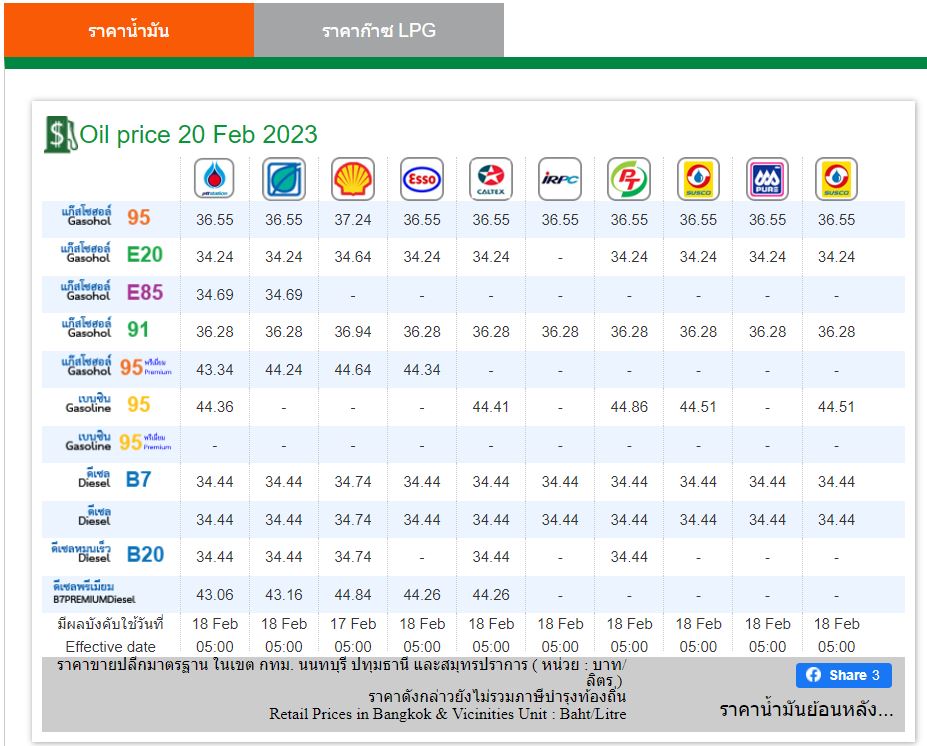
Task: Click the IRPC brand logo
Action: click(560, 179)
